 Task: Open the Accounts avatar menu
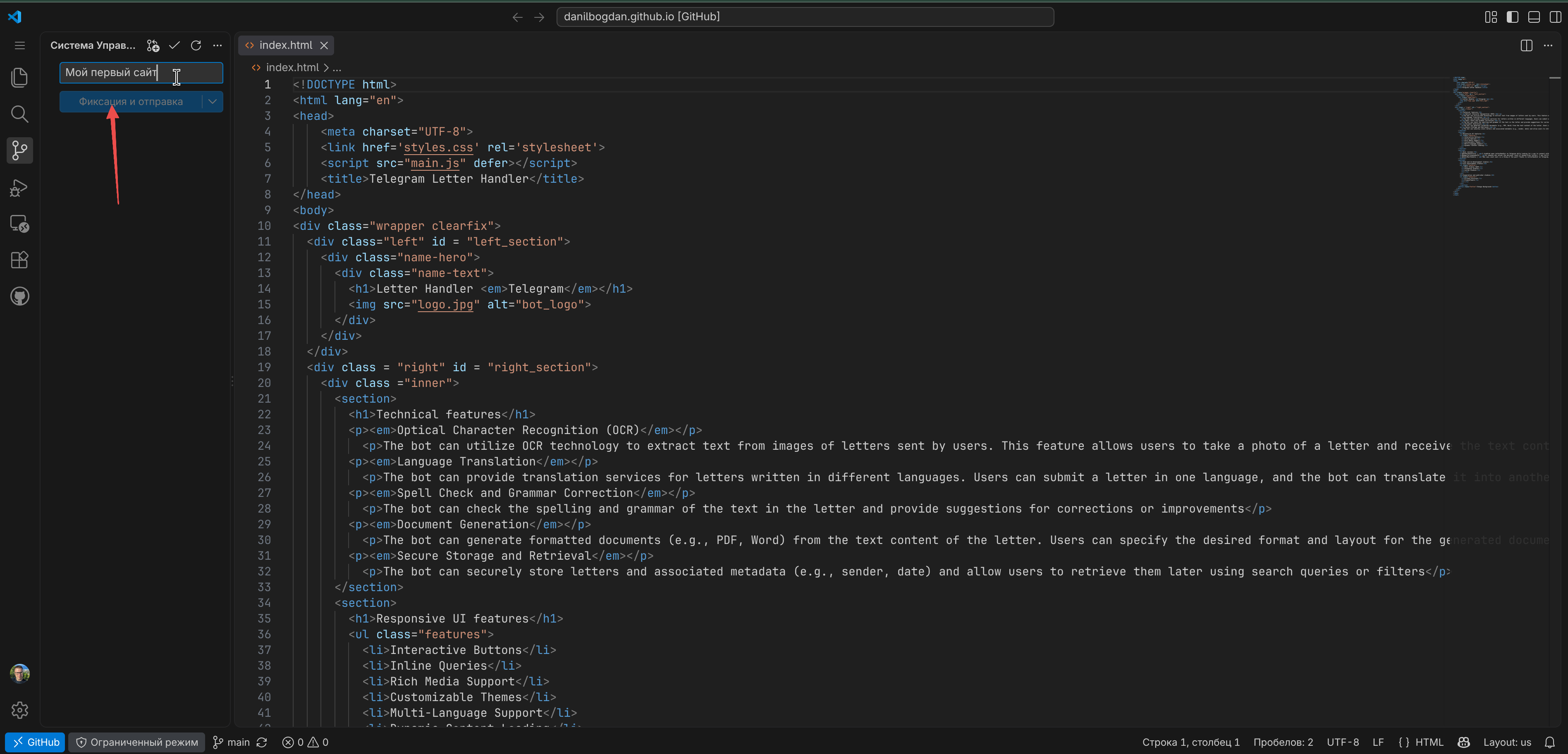[x=19, y=674]
